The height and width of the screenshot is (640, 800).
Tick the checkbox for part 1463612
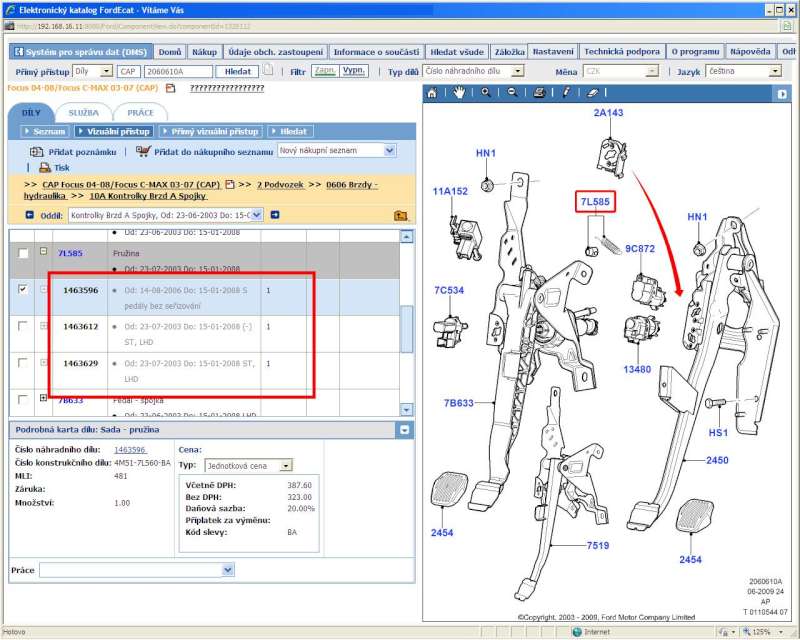pos(23,327)
